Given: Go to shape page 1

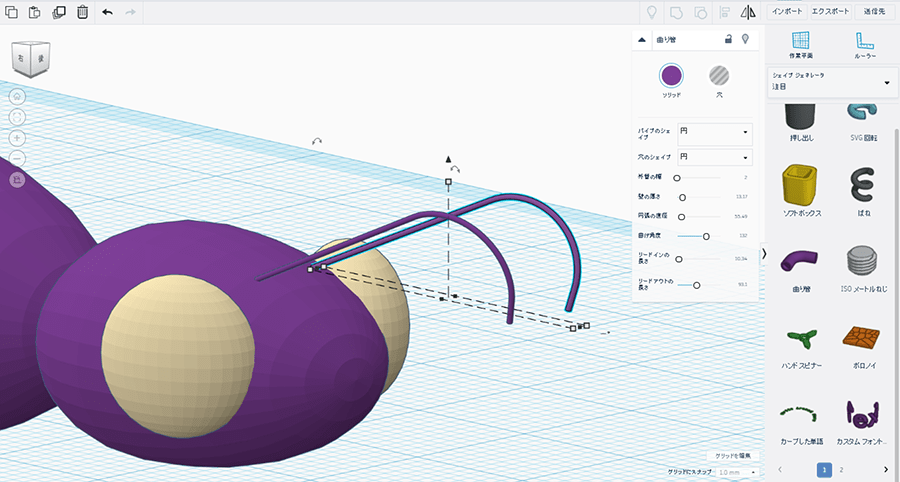Looking at the screenshot, I should (x=824, y=469).
